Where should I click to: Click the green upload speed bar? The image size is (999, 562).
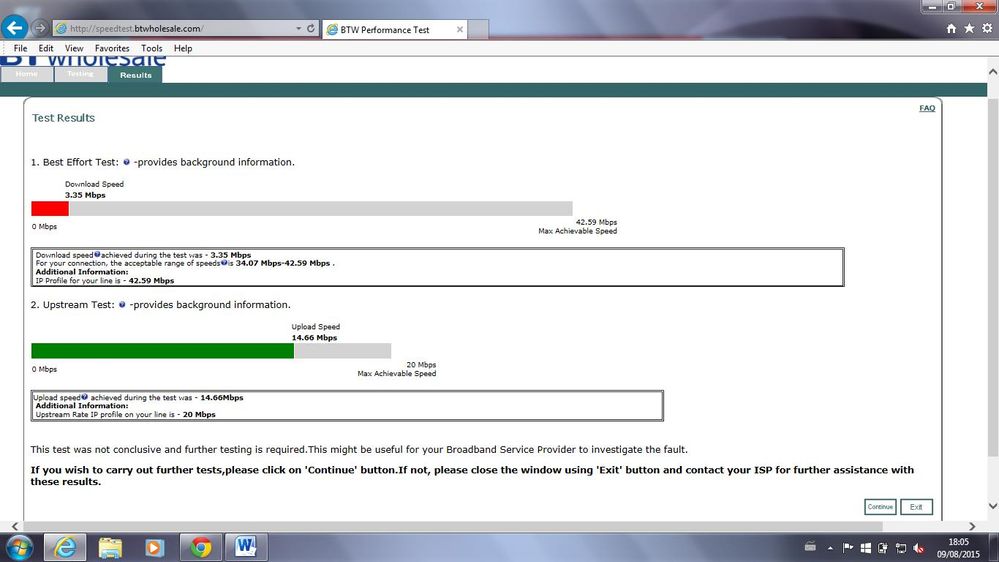(162, 351)
